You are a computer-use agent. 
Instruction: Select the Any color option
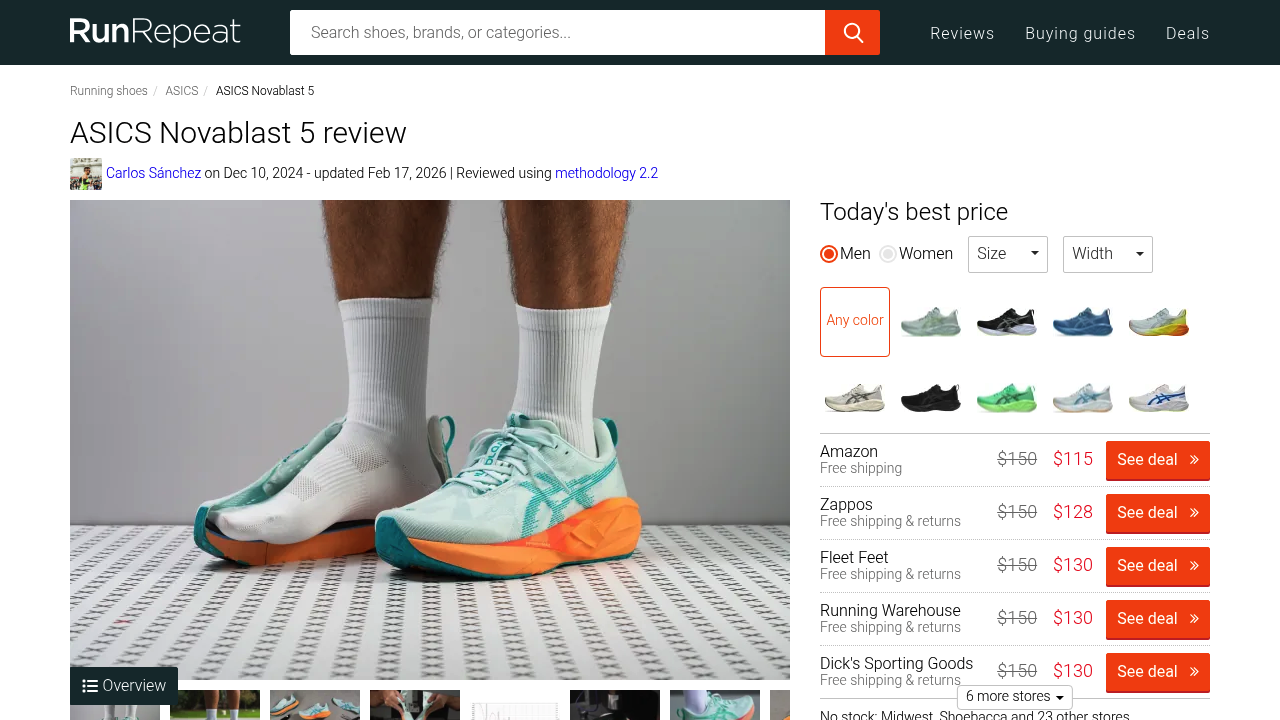tap(855, 322)
